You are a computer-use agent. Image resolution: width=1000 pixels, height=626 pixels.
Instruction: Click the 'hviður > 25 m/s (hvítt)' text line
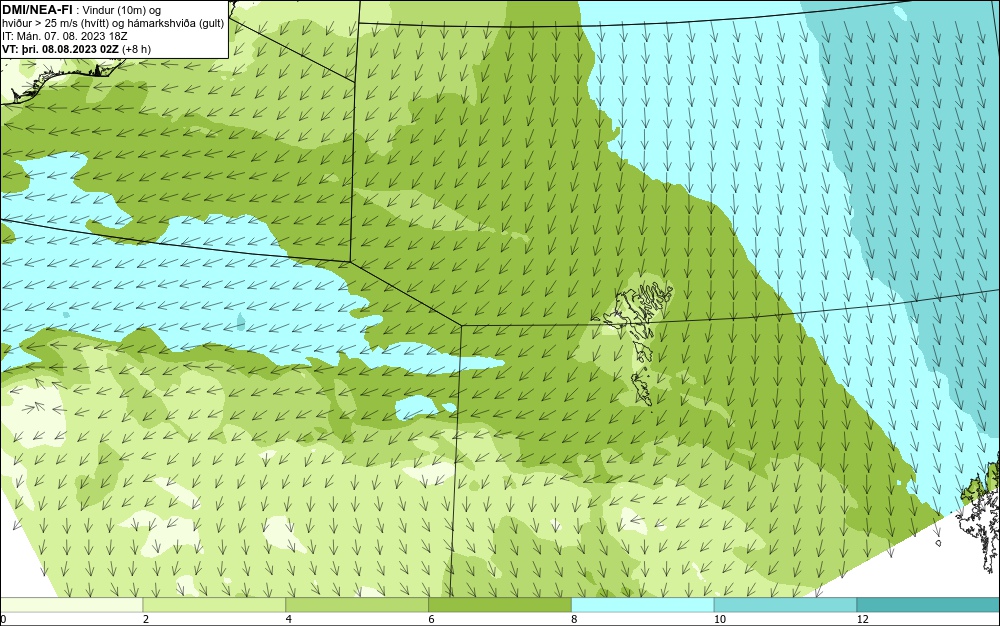(113, 24)
